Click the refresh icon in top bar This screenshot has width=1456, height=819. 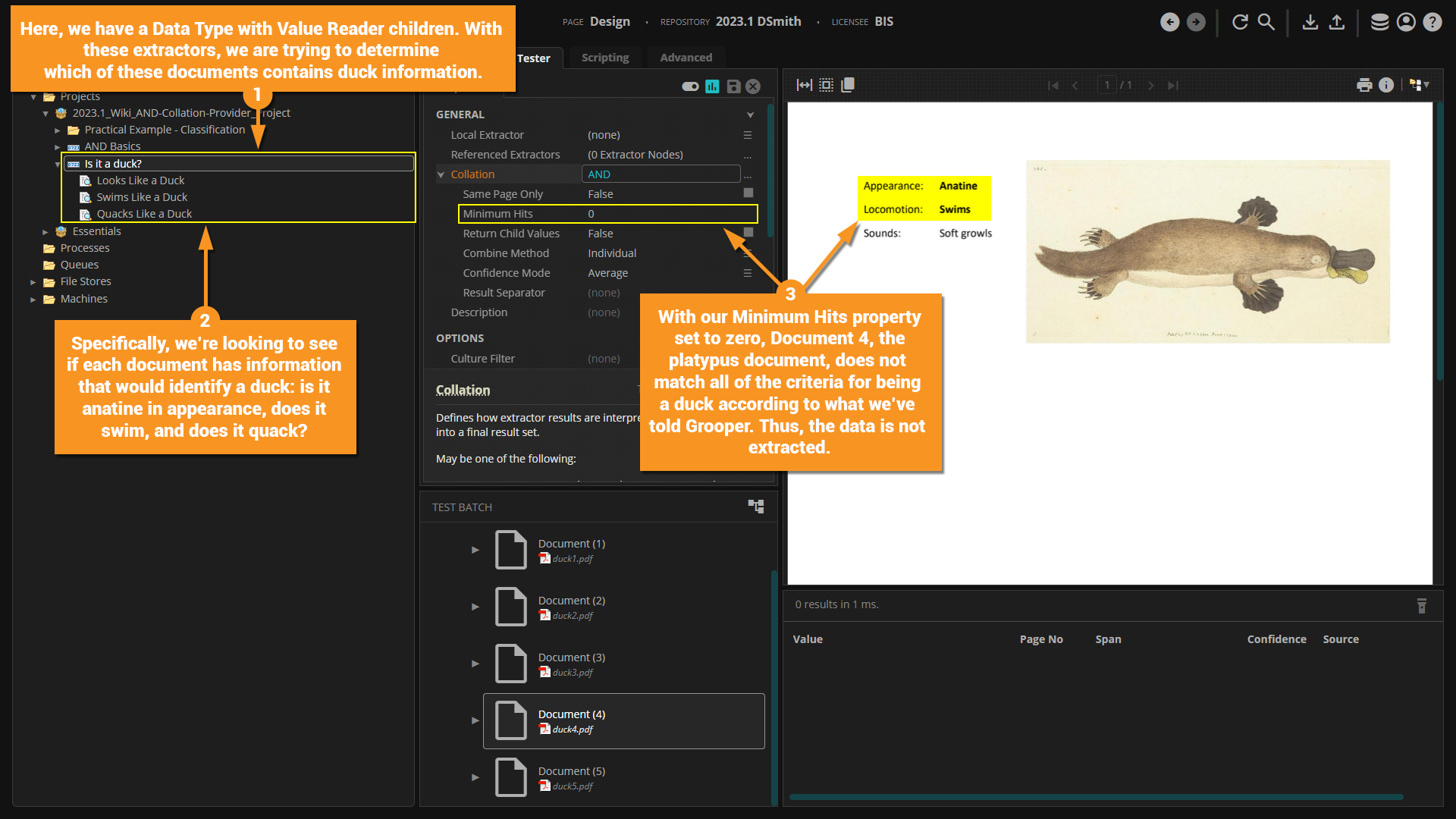click(1240, 22)
